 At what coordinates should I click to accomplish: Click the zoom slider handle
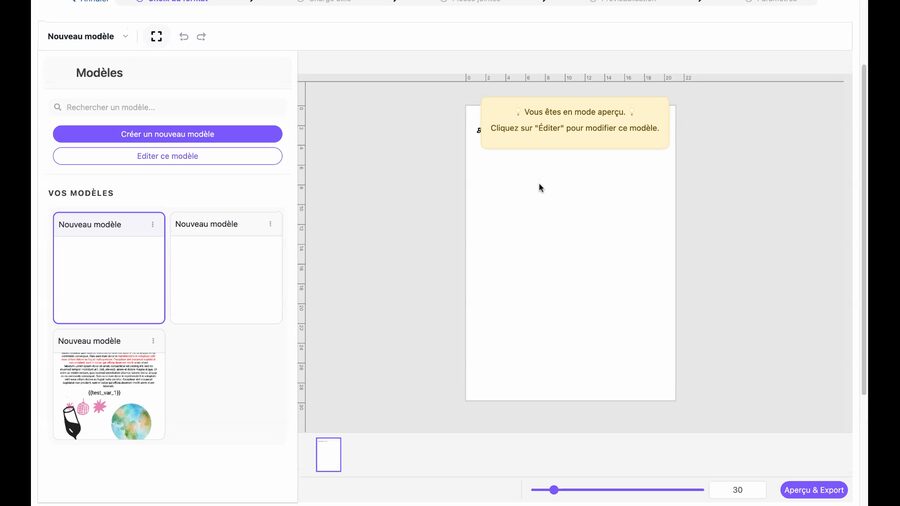554,490
